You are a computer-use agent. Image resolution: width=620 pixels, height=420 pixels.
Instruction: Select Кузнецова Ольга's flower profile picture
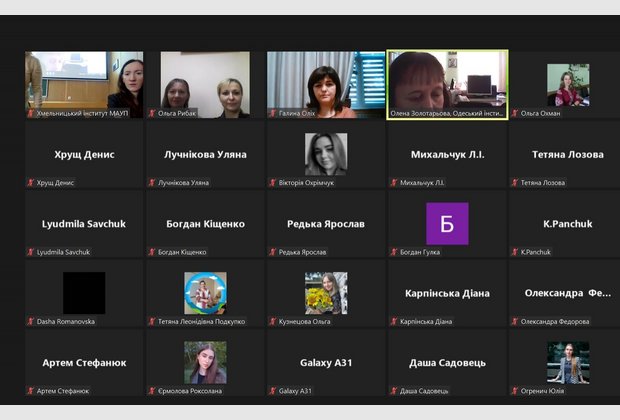[326, 293]
